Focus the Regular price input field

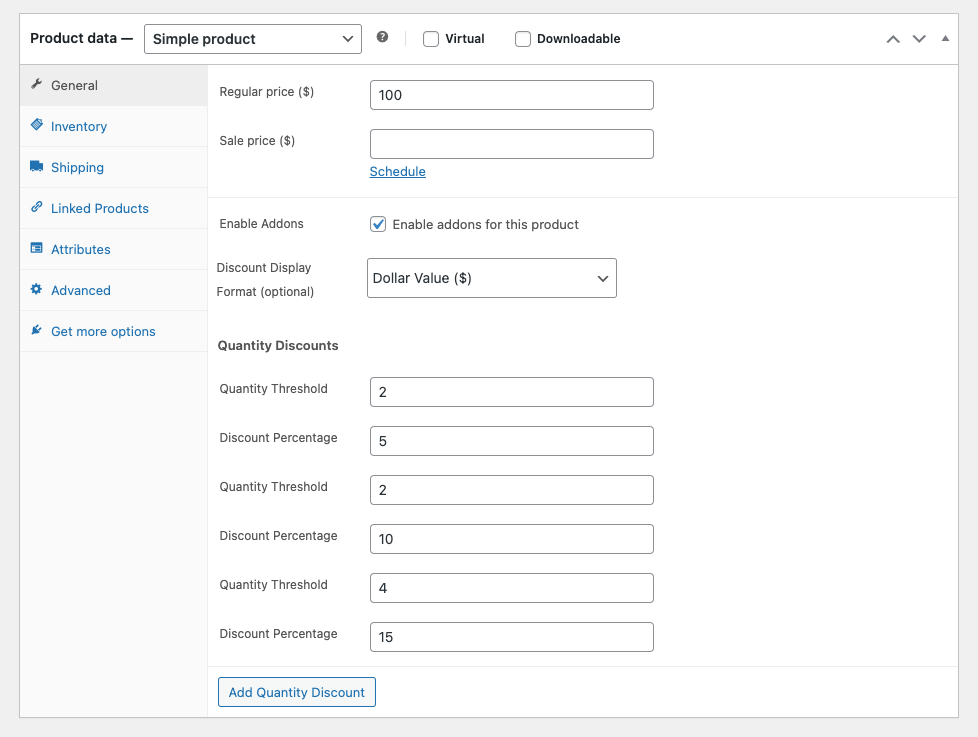[511, 95]
